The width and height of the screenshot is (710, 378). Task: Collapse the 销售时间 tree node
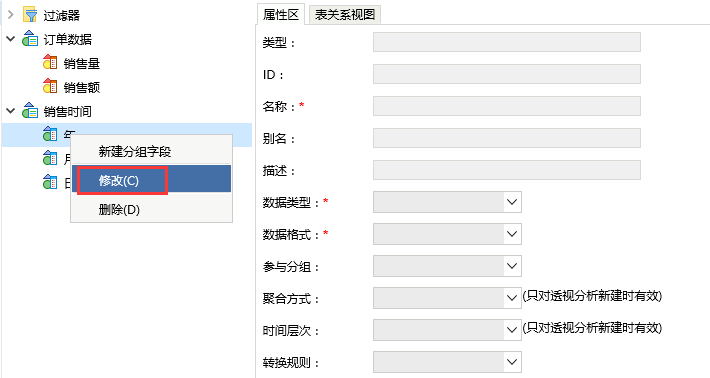pos(11,110)
